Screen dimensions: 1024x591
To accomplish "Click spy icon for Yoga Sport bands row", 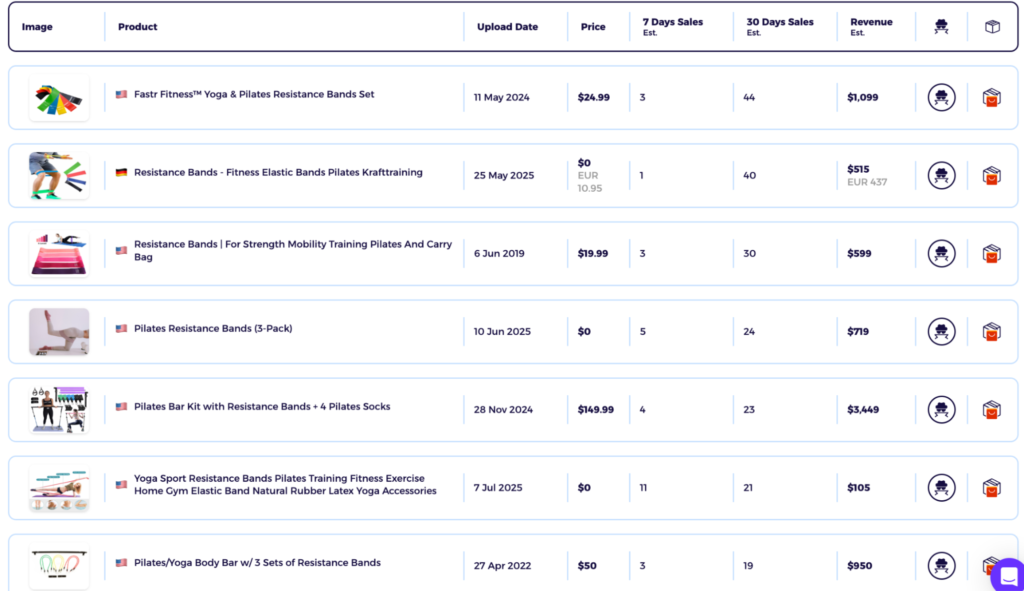I will [x=941, y=488].
